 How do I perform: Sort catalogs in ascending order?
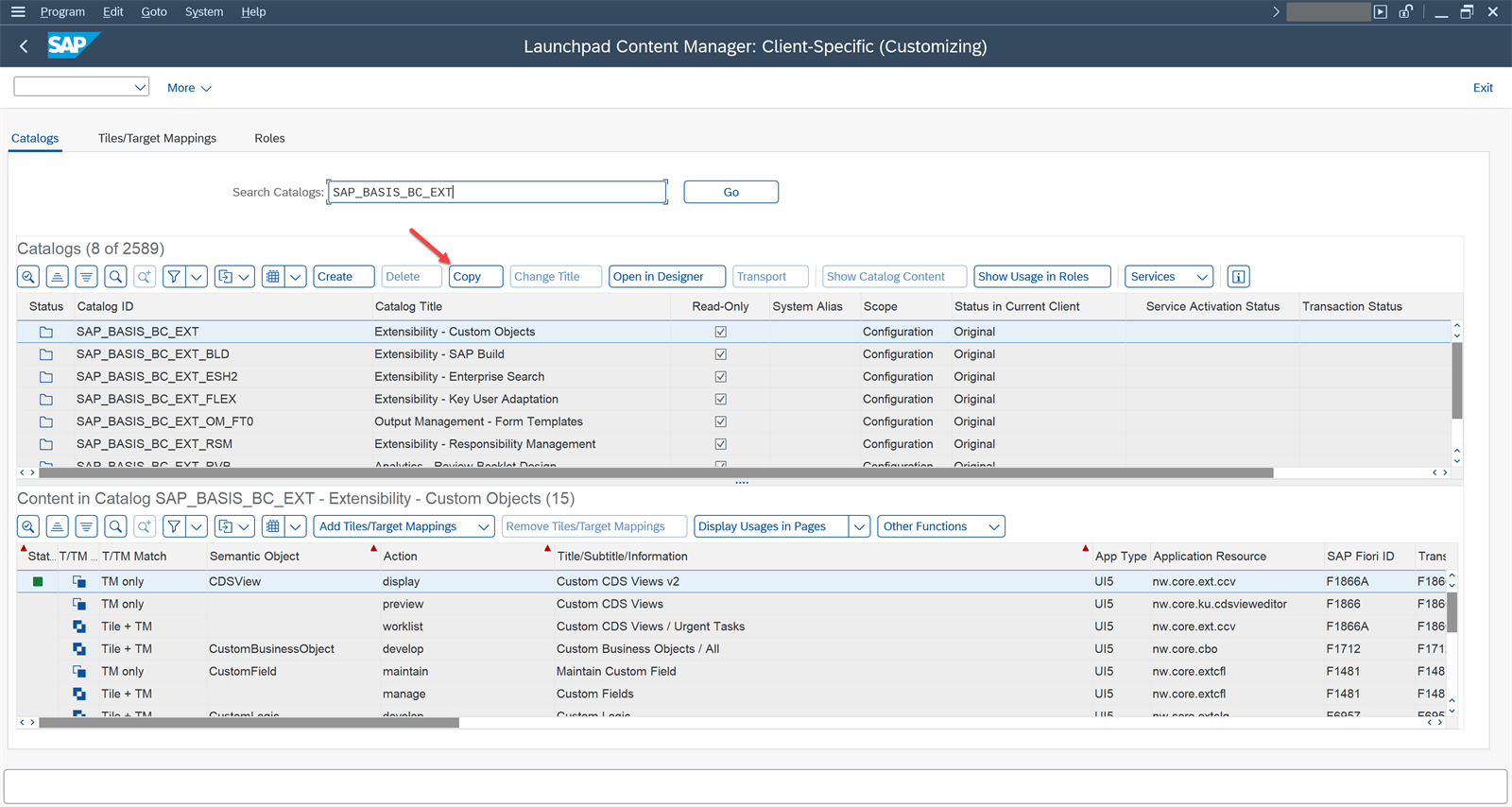pos(58,277)
